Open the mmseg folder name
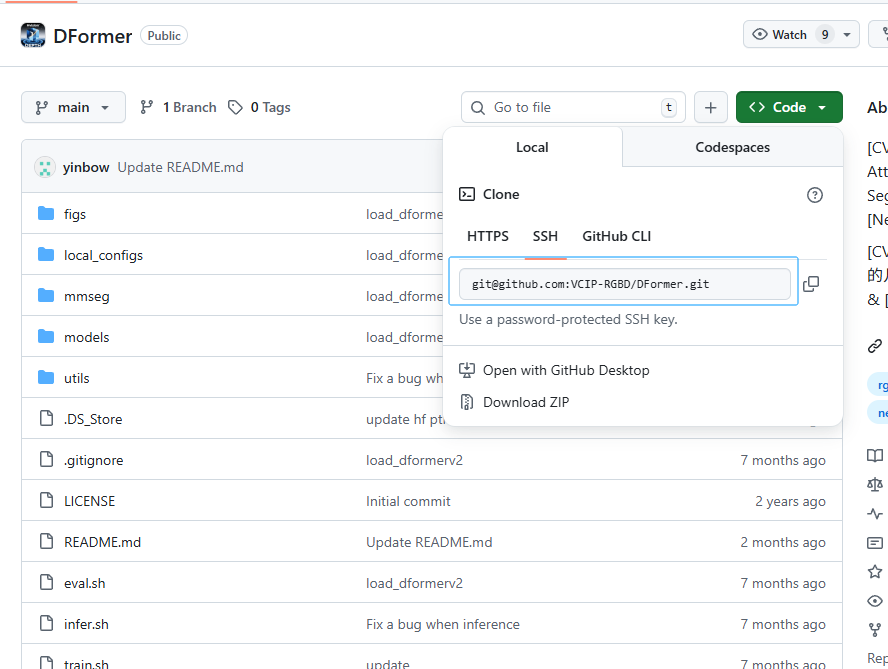The height and width of the screenshot is (669, 888). pos(87,296)
